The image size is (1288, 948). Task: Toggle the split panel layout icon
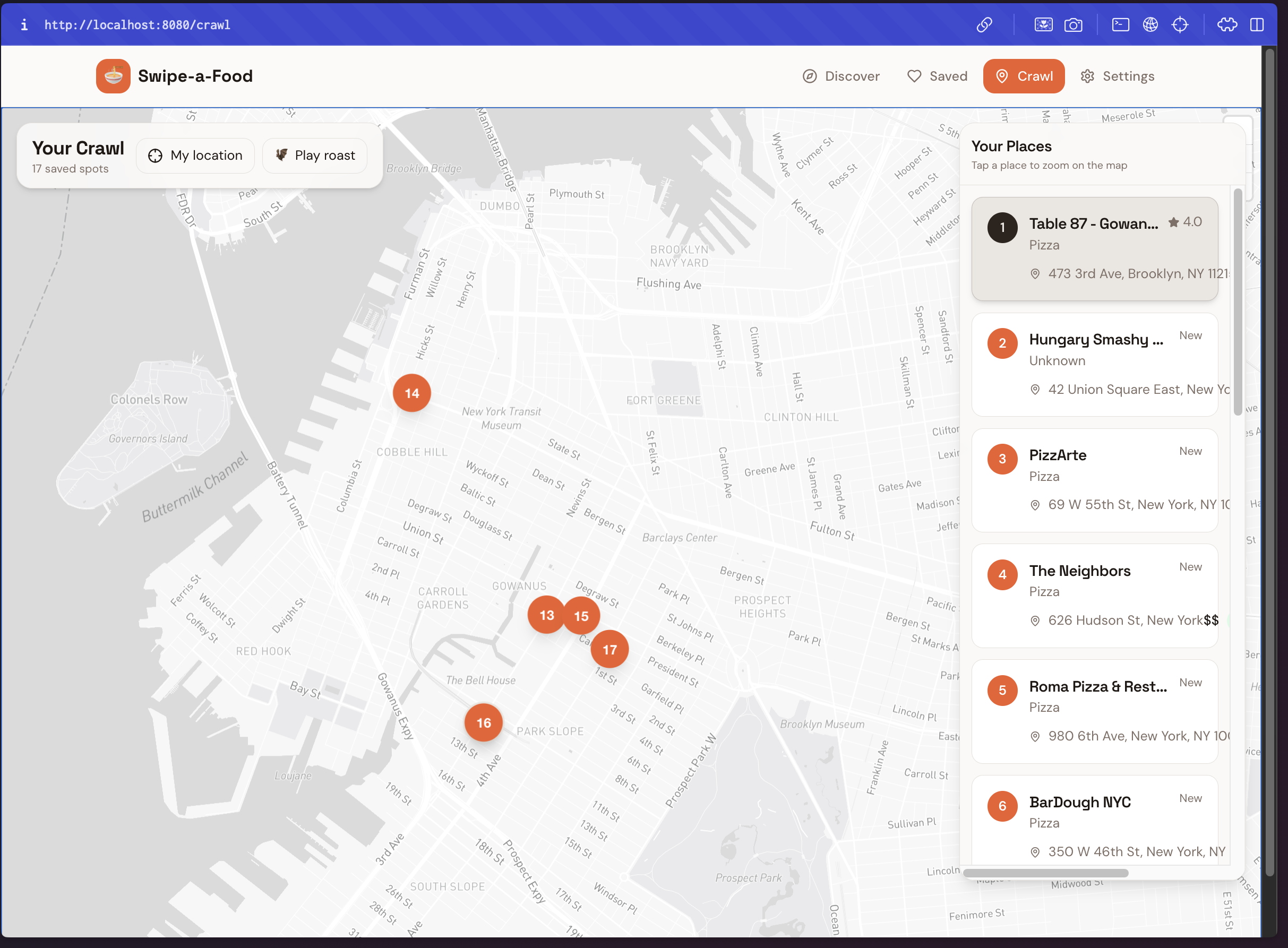(x=1257, y=24)
